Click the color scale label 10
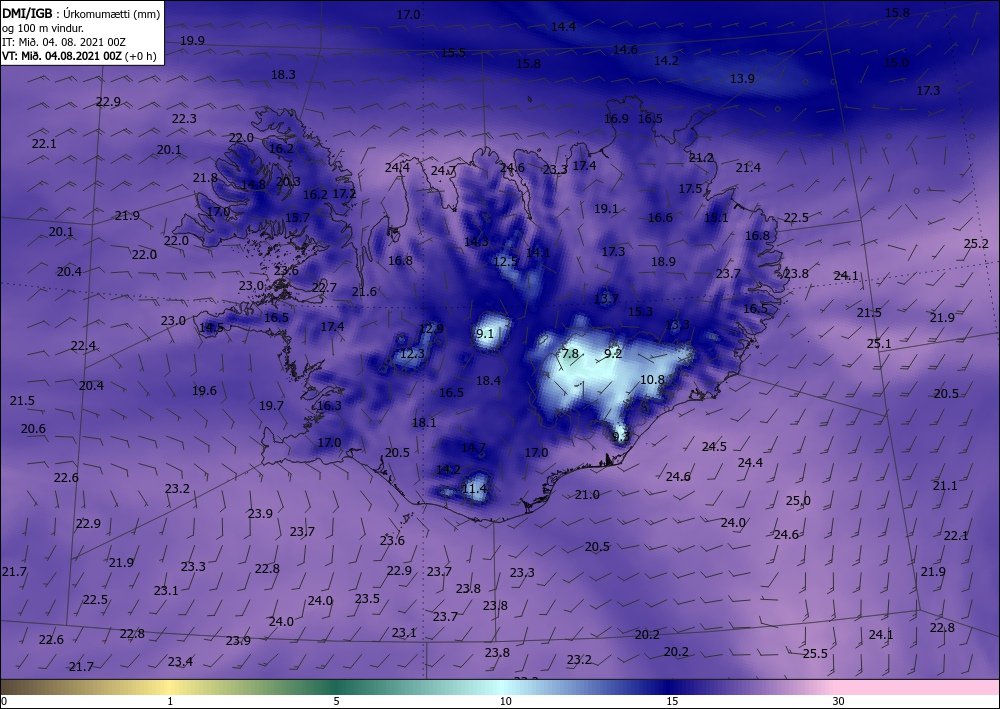 point(505,701)
